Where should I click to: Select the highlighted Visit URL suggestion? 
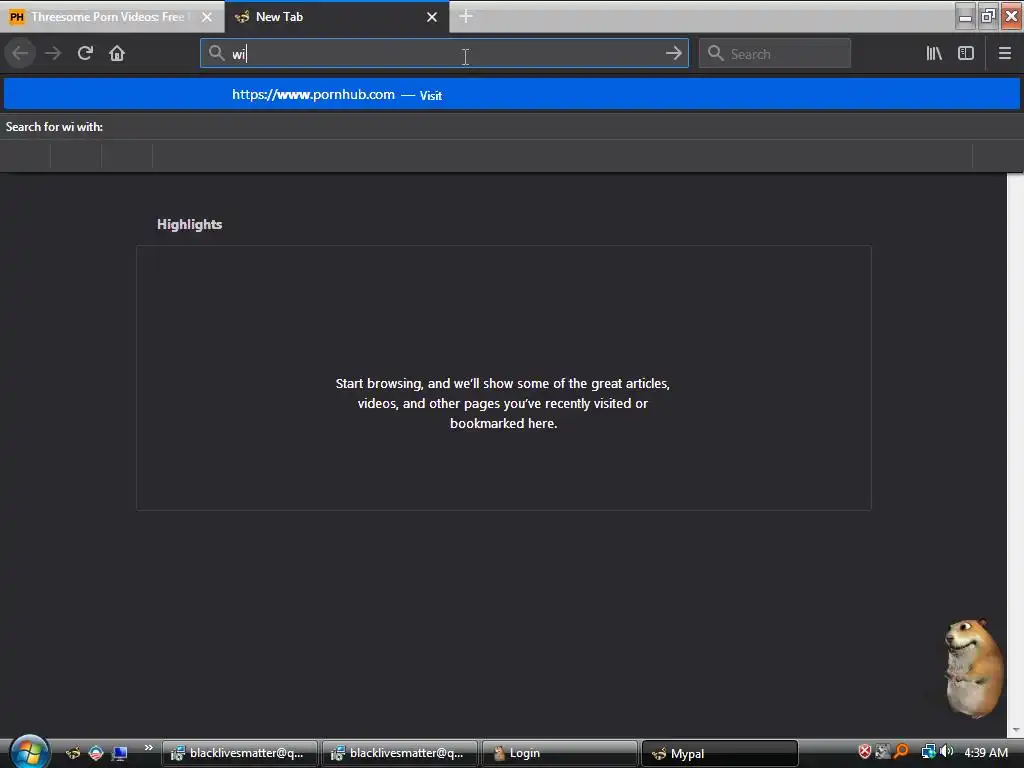pos(511,95)
